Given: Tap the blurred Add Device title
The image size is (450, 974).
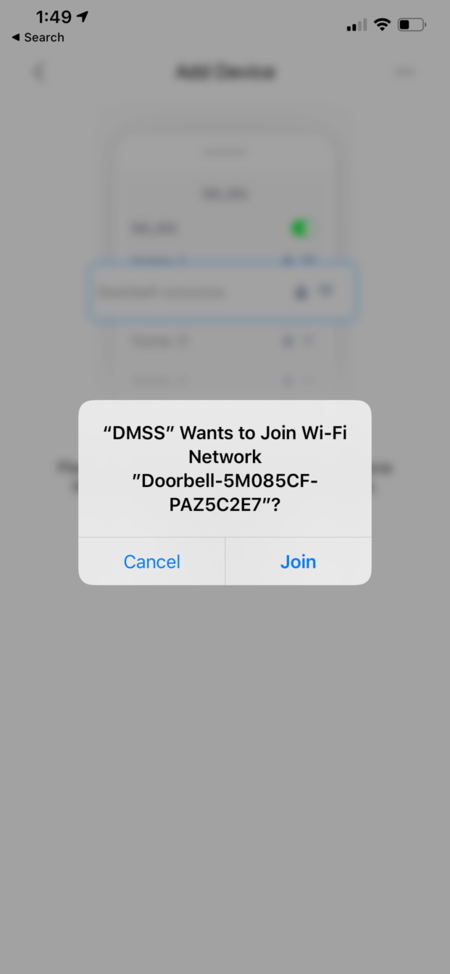Looking at the screenshot, I should click(225, 72).
